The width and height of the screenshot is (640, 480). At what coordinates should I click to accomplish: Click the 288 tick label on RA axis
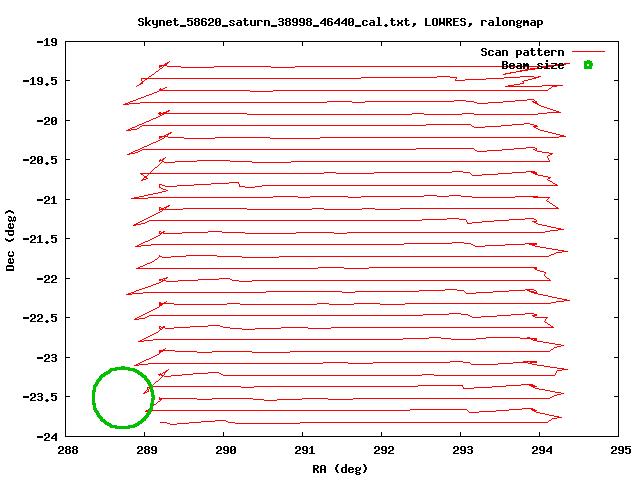(x=68, y=450)
